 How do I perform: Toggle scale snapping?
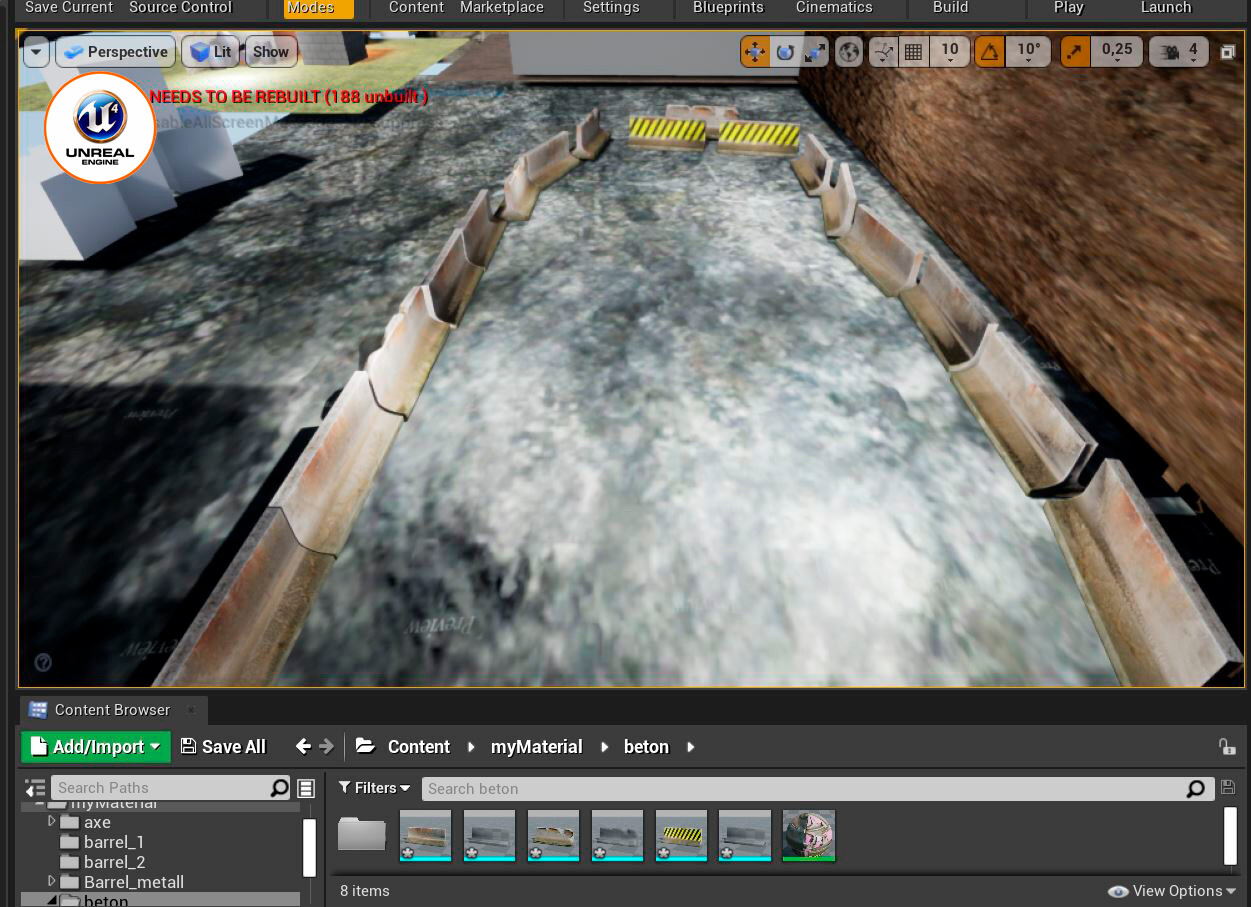(x=1076, y=52)
